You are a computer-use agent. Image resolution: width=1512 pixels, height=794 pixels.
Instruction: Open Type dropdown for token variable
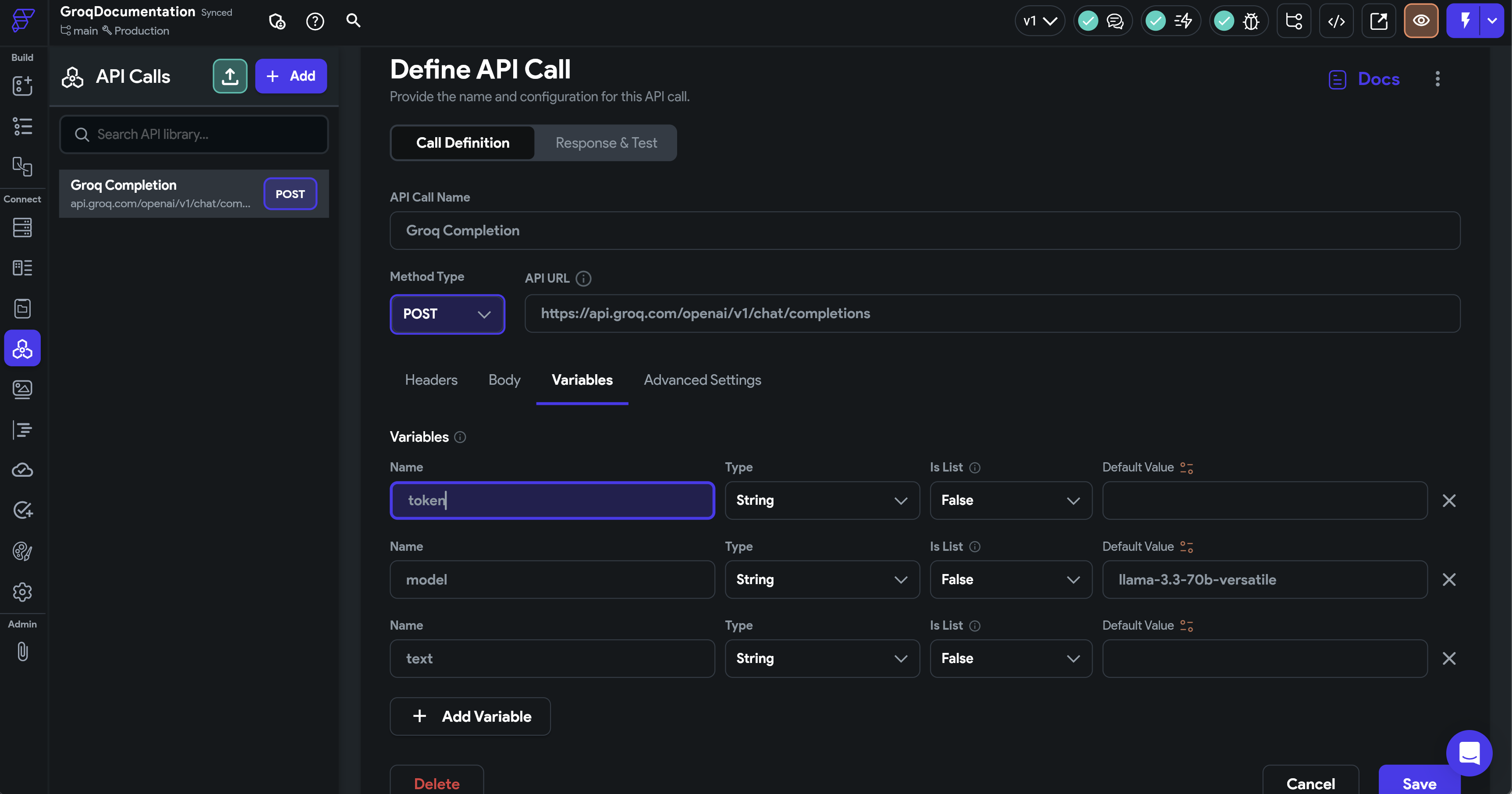(x=822, y=500)
